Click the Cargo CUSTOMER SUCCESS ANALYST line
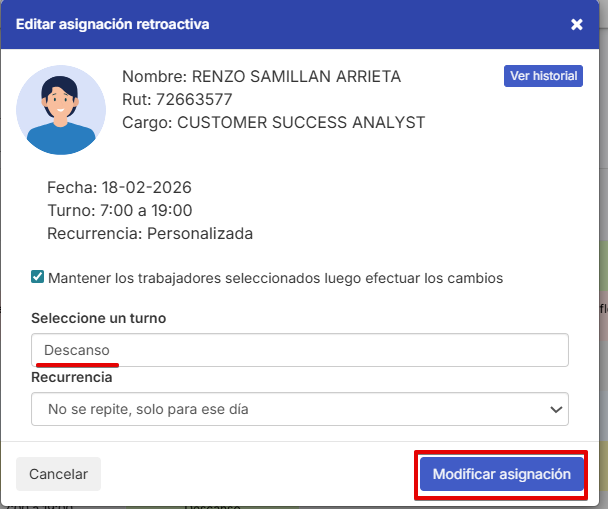The width and height of the screenshot is (608, 509). pos(273,122)
